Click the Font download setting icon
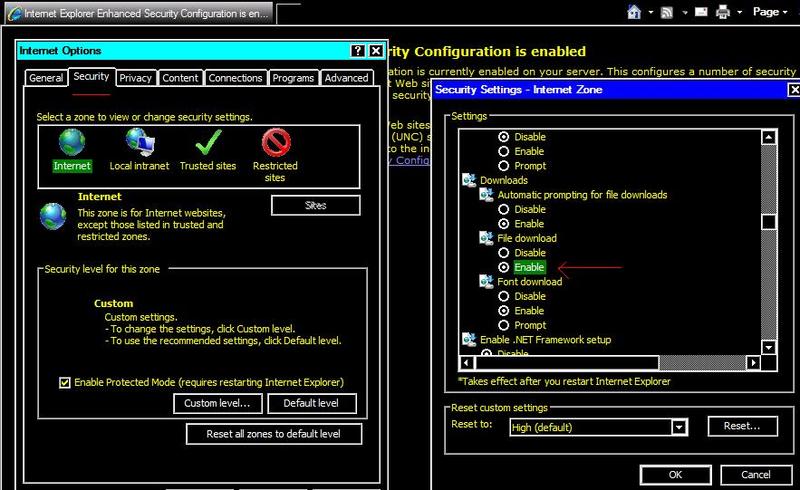This screenshot has width=800, height=490. click(x=486, y=281)
